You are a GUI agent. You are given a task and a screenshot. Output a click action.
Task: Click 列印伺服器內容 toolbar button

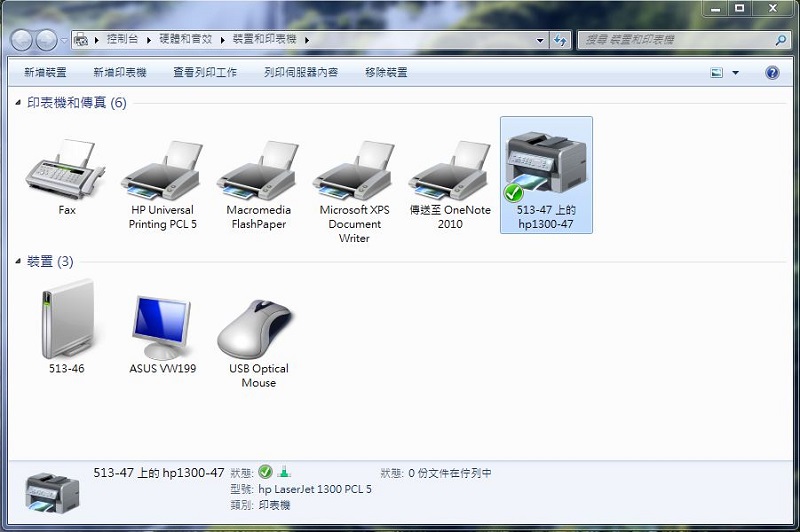(301, 73)
